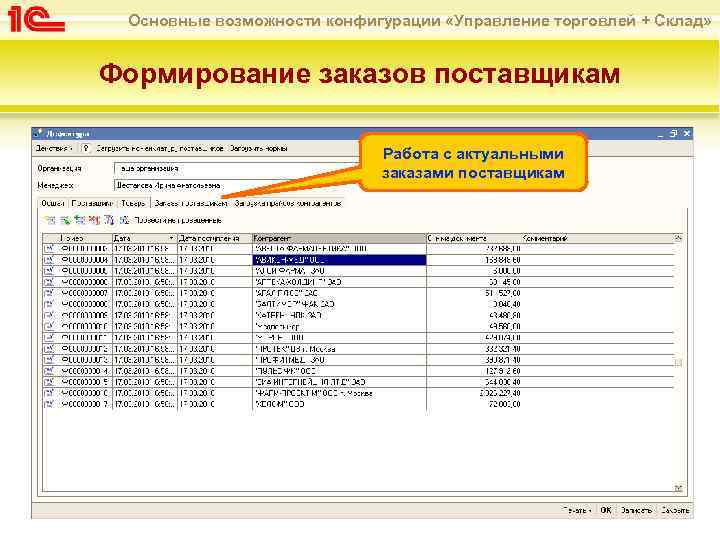Click the table scroll-down arrow
This screenshot has height=540, width=720.
[x=678, y=488]
